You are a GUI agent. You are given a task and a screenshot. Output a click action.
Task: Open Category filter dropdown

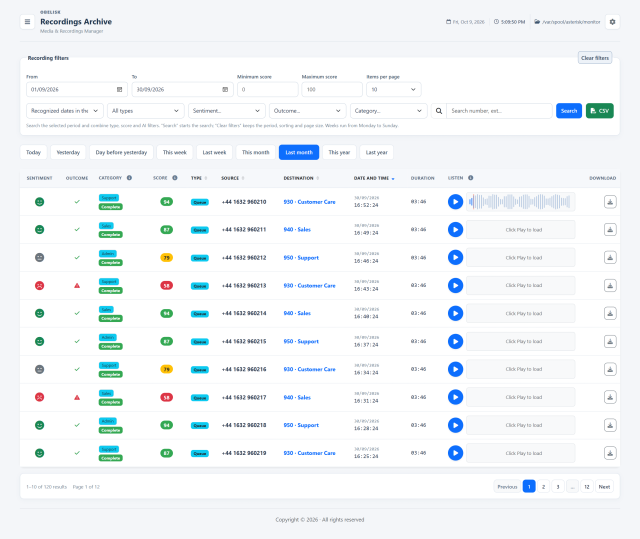389,111
